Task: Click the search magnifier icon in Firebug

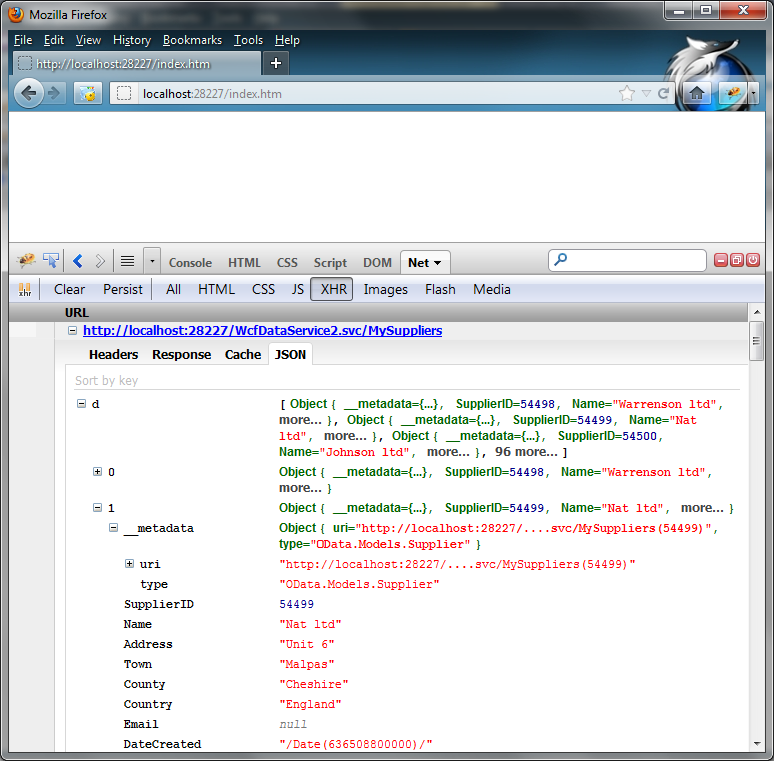Action: [x=561, y=260]
